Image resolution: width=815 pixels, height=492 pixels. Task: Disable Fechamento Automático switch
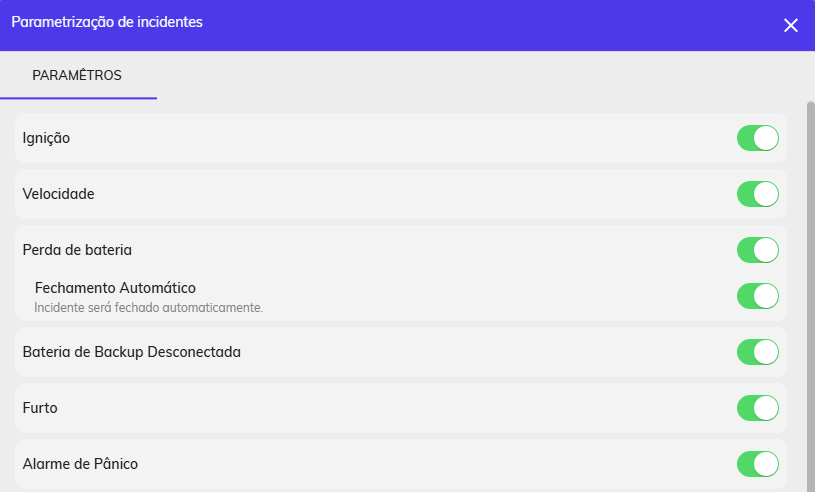click(757, 296)
